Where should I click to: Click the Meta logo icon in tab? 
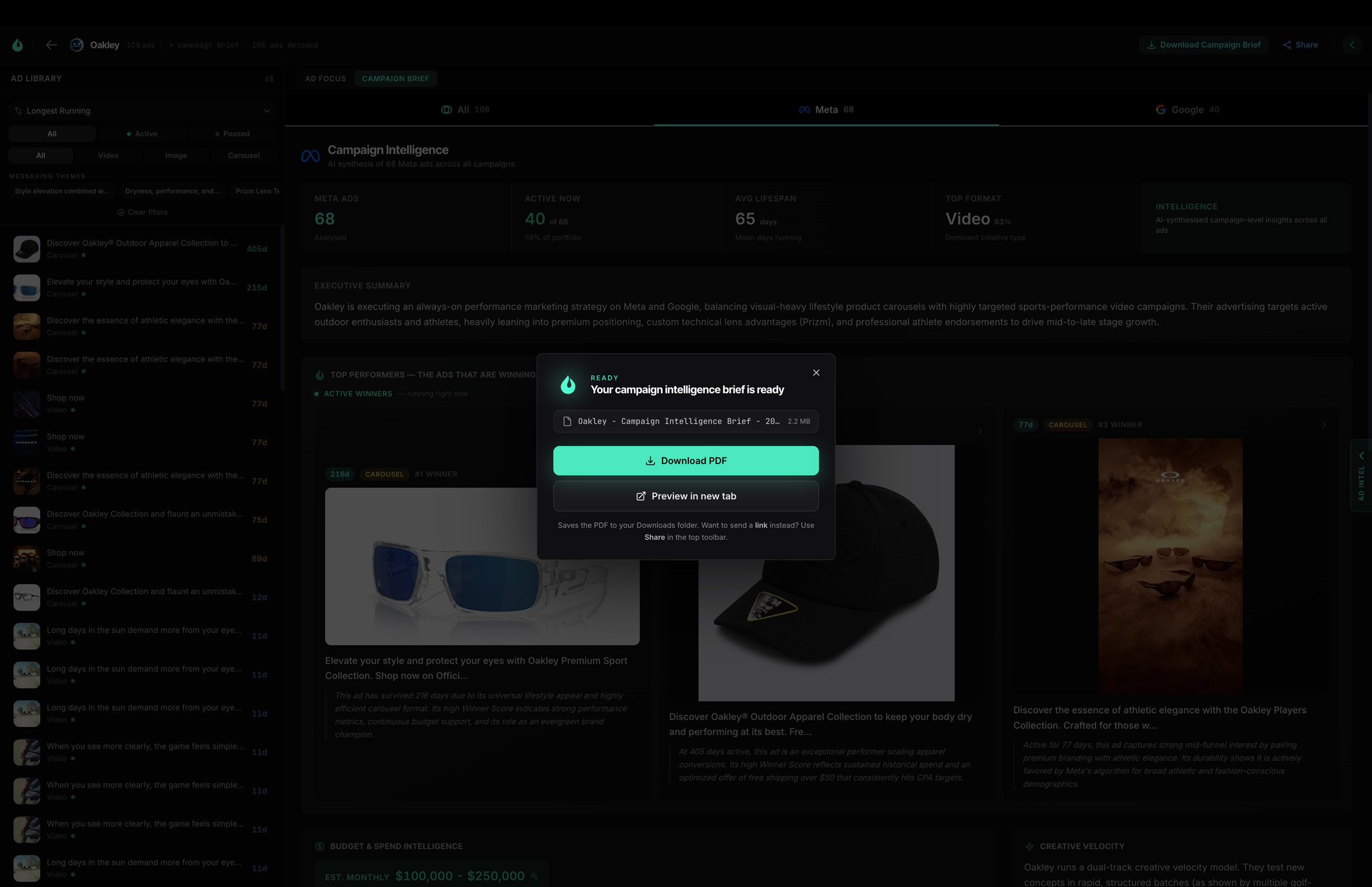pos(804,109)
